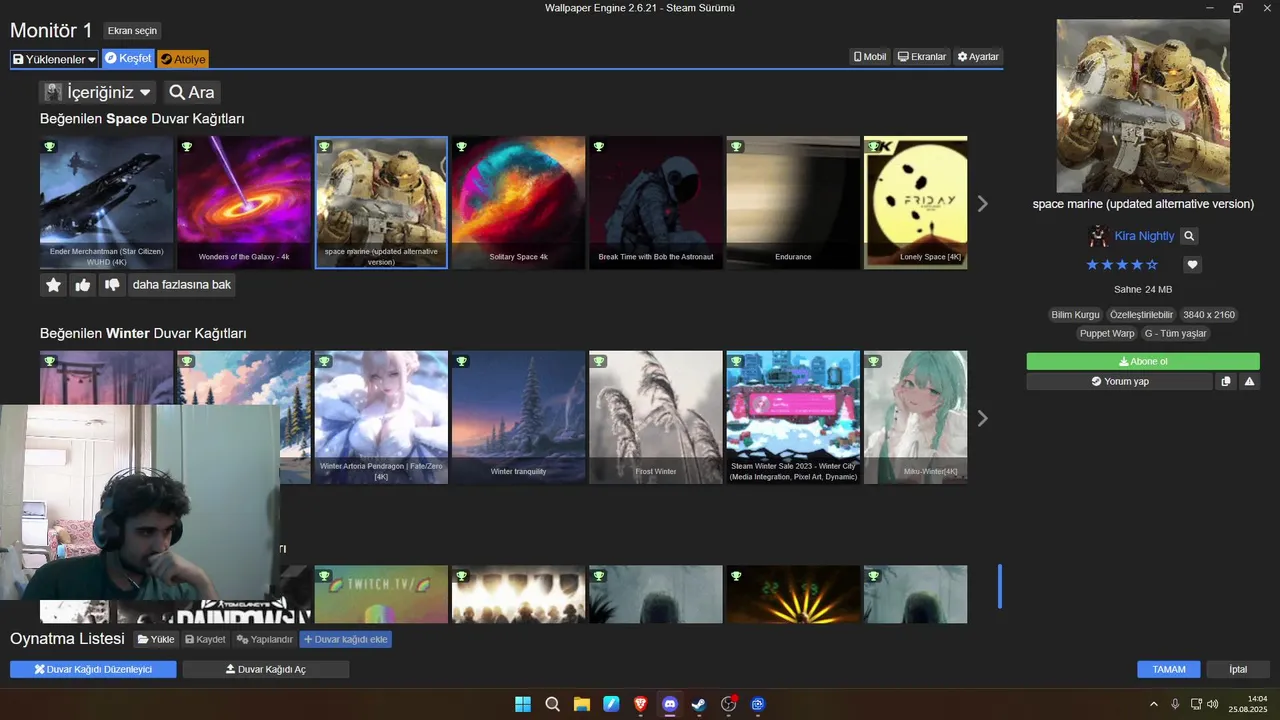Click the thumbs-up like button
The width and height of the screenshot is (1280, 720).
click(x=83, y=285)
